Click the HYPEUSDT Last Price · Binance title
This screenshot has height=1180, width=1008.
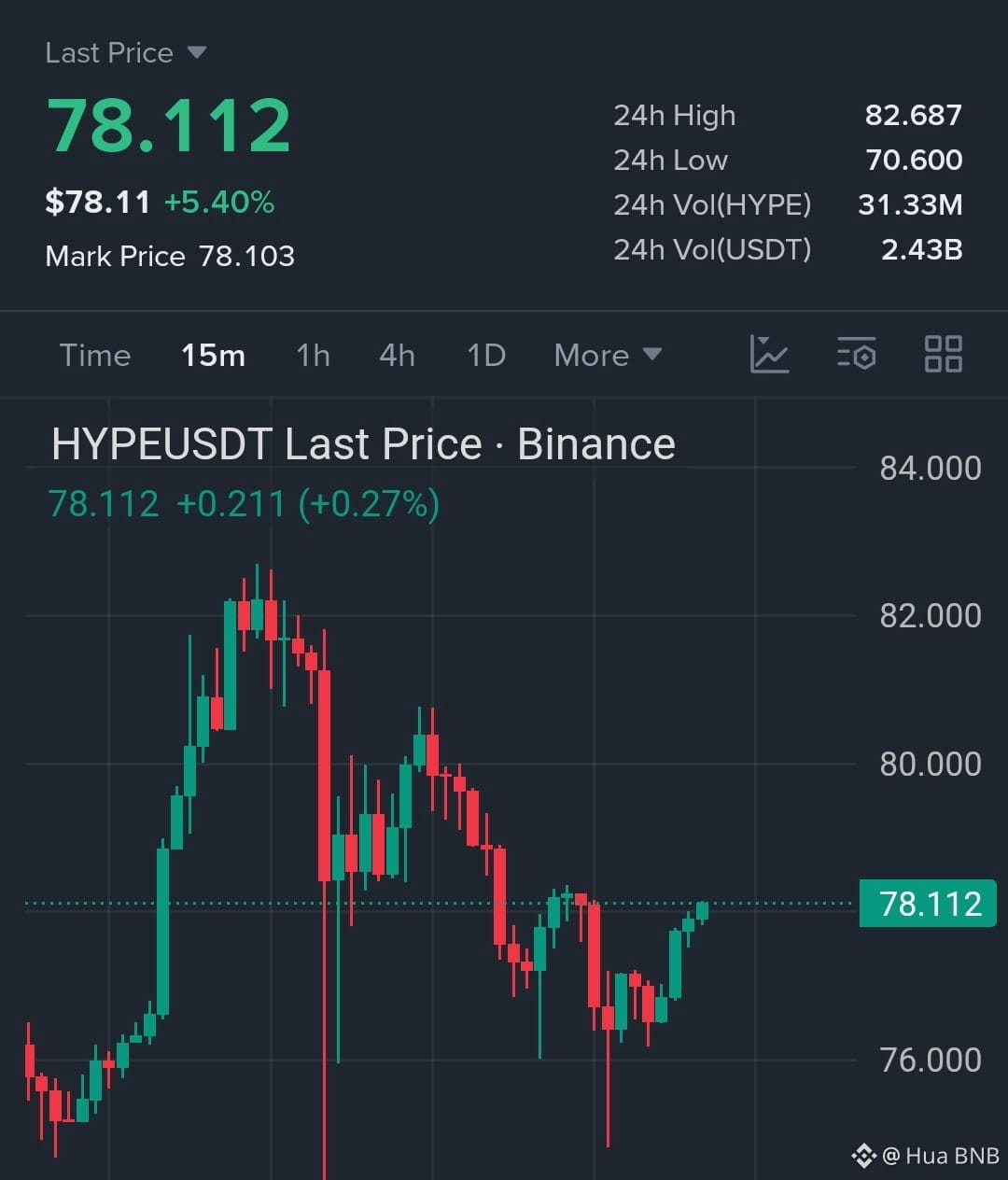coord(363,444)
